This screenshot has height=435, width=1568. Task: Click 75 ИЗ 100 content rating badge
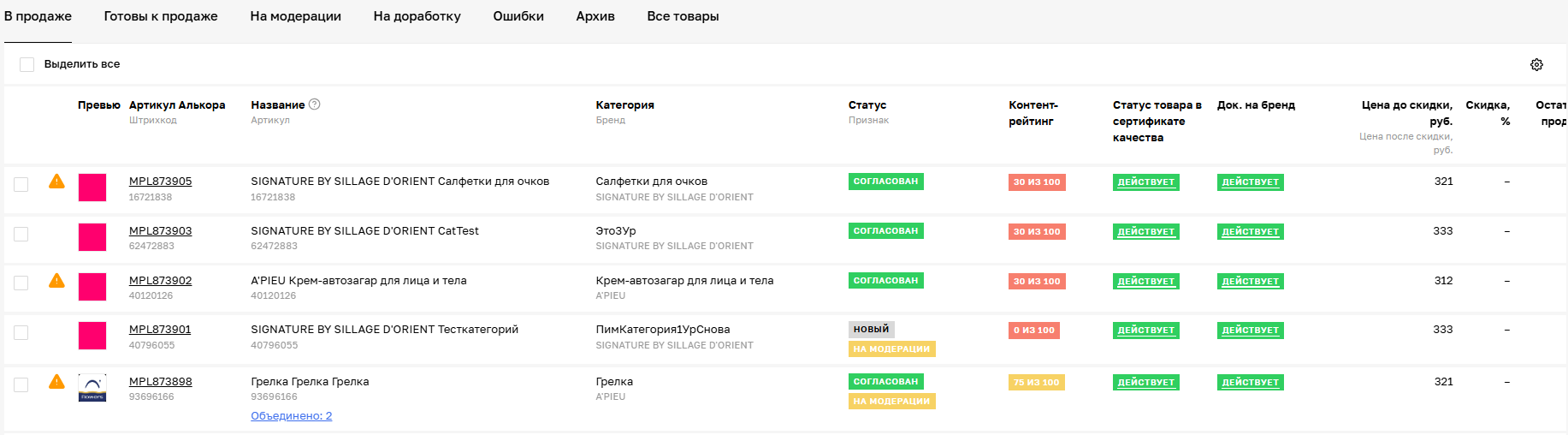pyautogui.click(x=1037, y=382)
